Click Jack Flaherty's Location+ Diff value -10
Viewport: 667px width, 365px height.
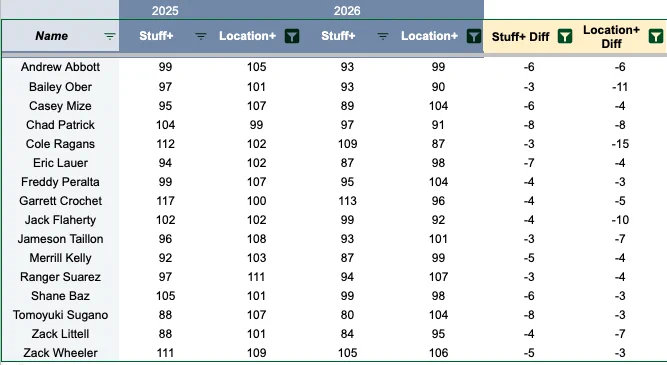click(x=620, y=220)
